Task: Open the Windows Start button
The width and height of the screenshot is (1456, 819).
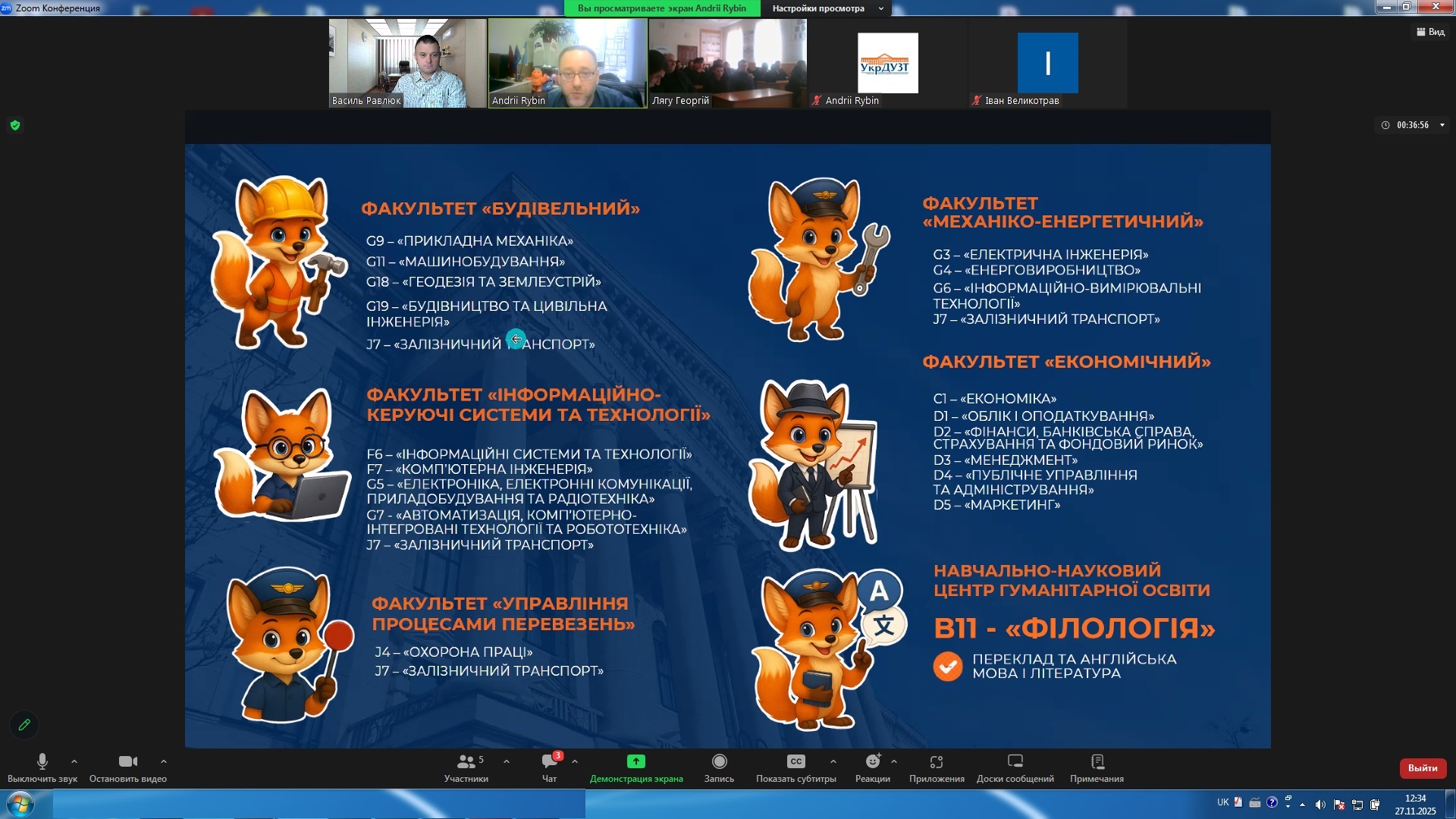Action: [20, 804]
